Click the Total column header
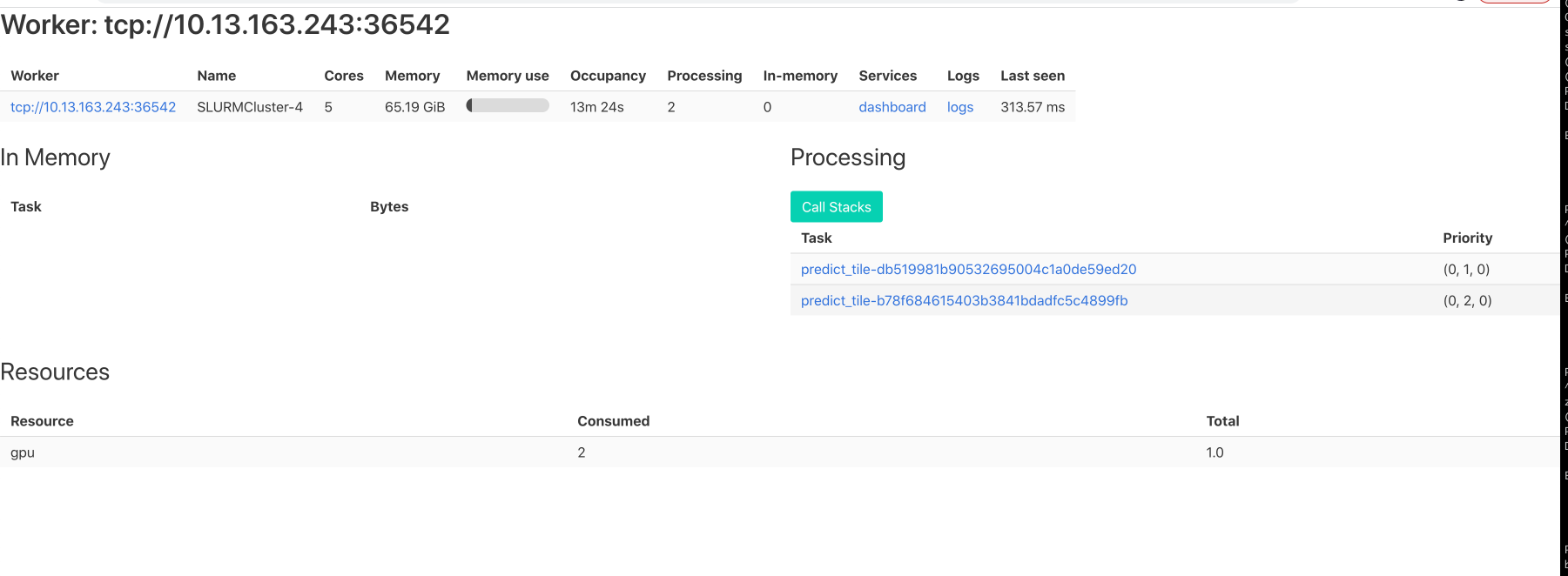This screenshot has width=1568, height=576. tap(1223, 421)
